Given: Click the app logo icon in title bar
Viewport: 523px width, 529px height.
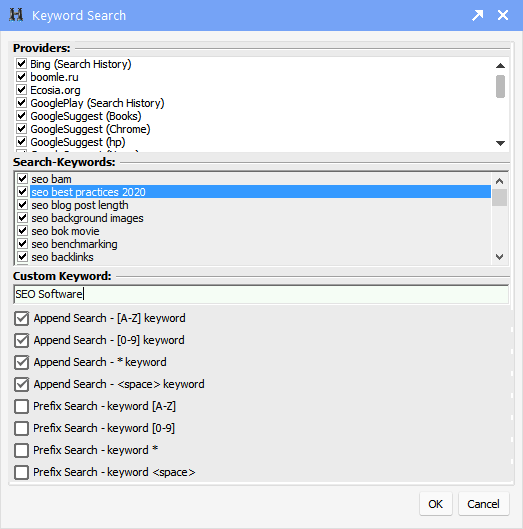Looking at the screenshot, I should pos(16,15).
